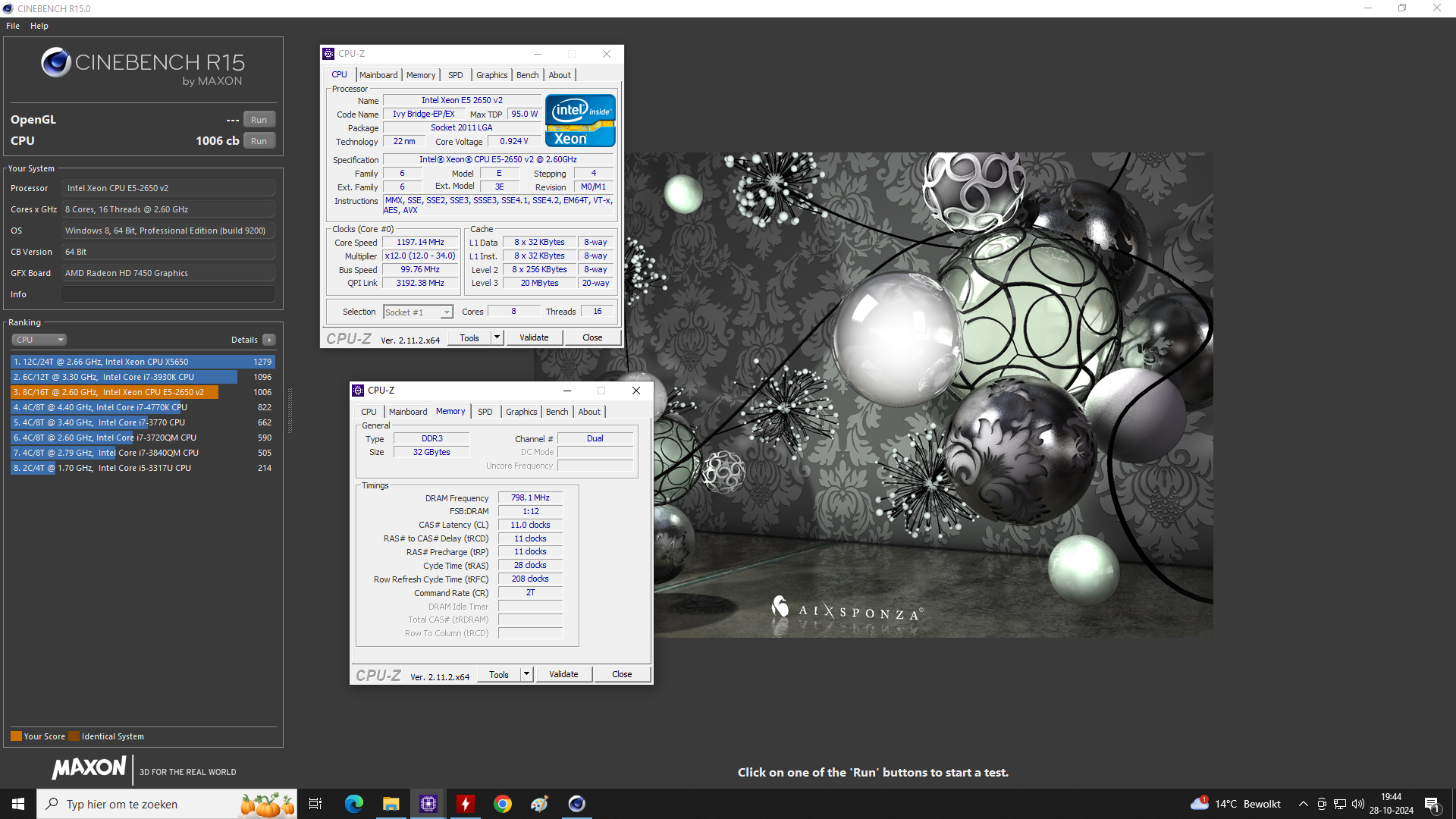Switch to Graphics tab in lower CPU-Z window
Viewport: 1456px width, 819px height.
click(x=521, y=412)
